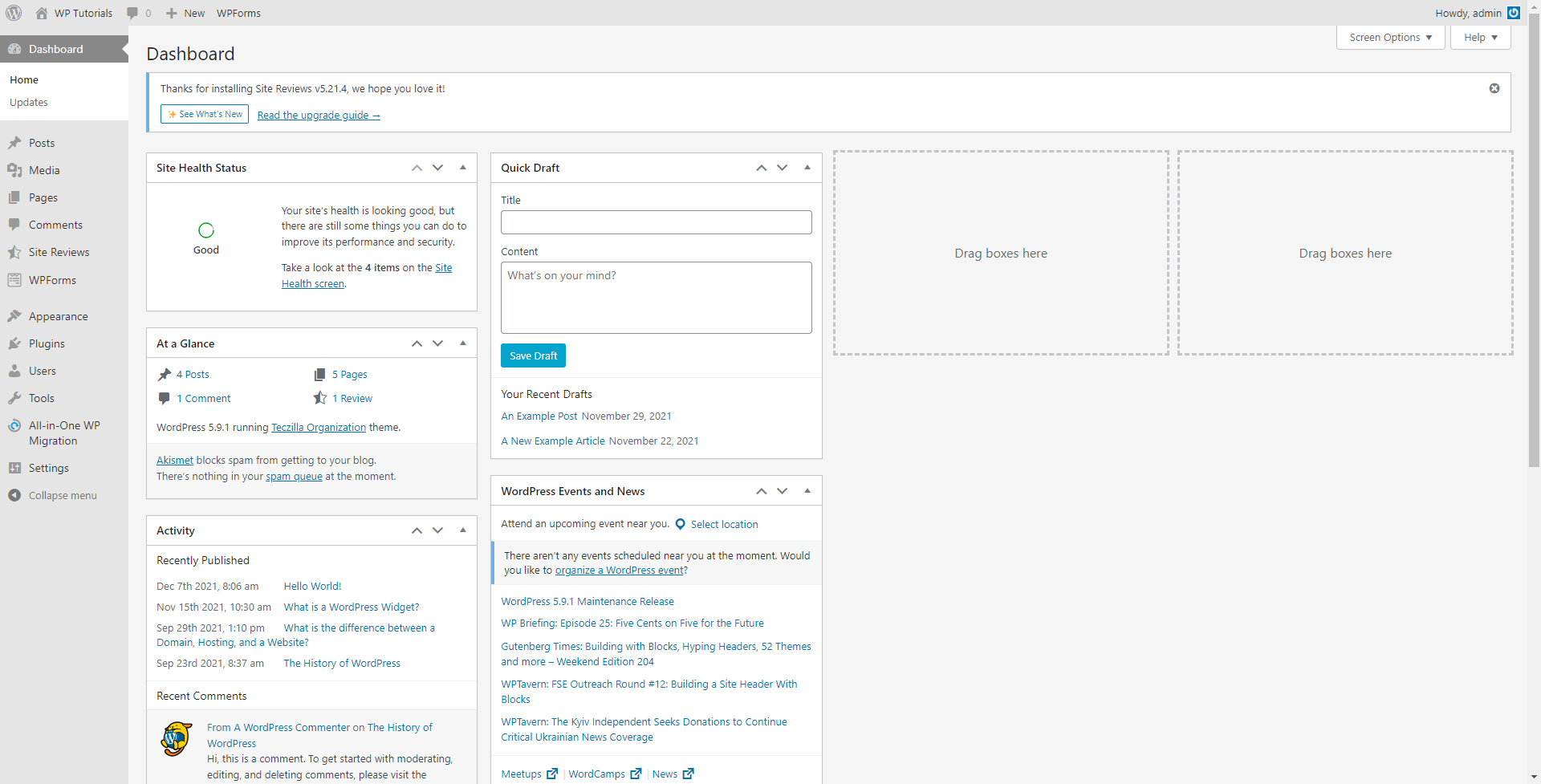Click the Pages icon in sidebar

(x=14, y=197)
